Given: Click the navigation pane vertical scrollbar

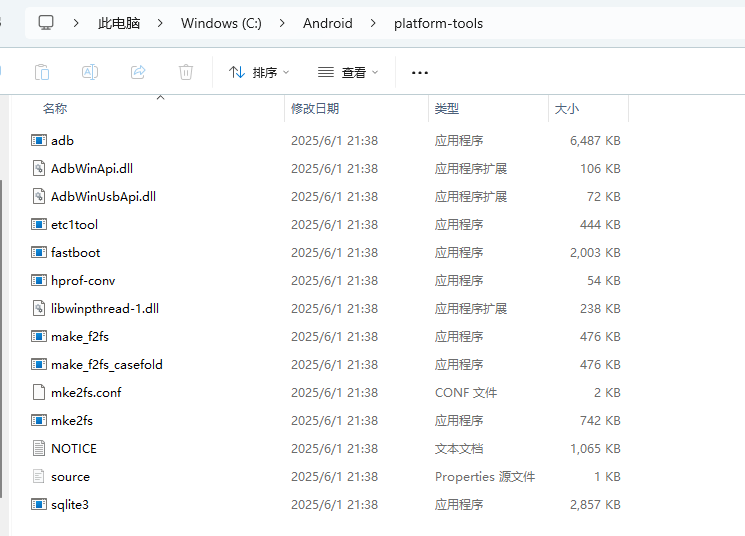Looking at the screenshot, I should pos(1,338).
